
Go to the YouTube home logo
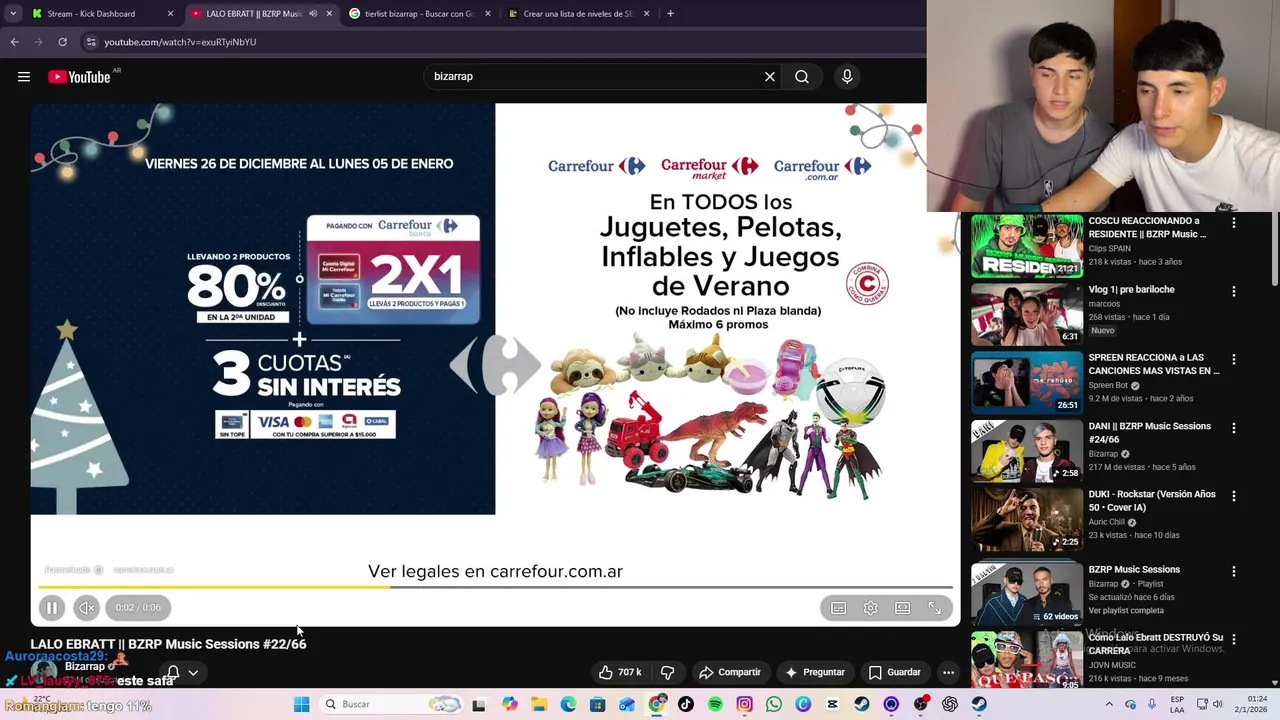[x=80, y=77]
